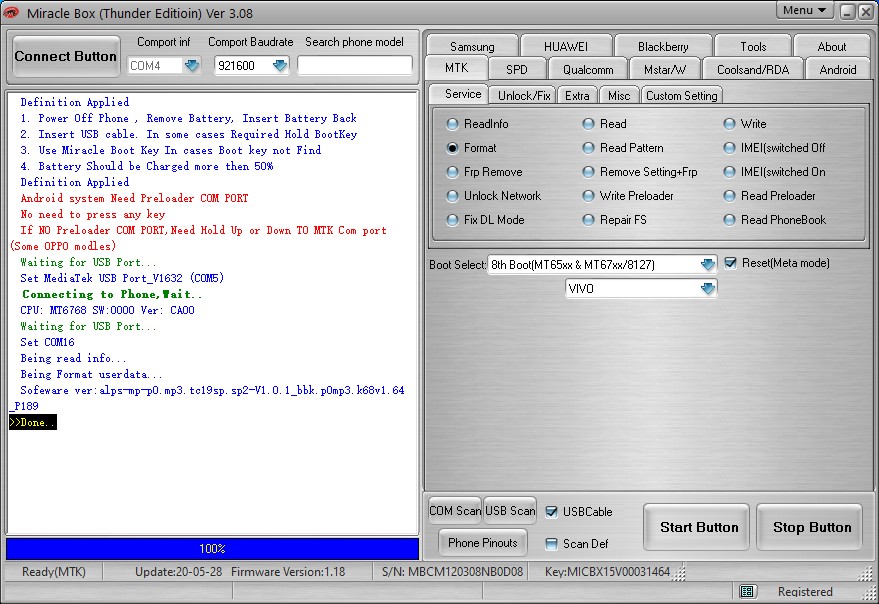Screen dimensions: 879x604
Task: Click the Start Button
Action: coord(698,527)
